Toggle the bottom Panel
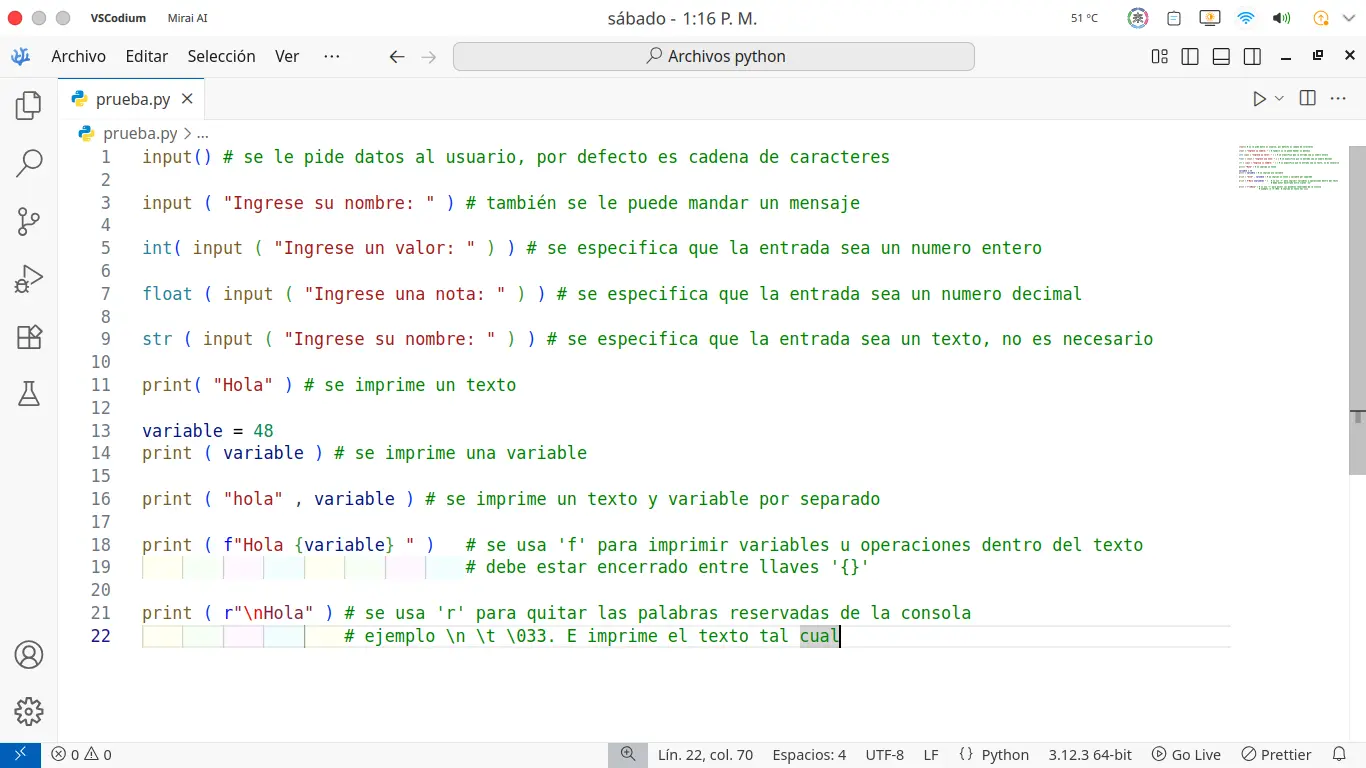The image size is (1366, 768). click(x=1221, y=57)
